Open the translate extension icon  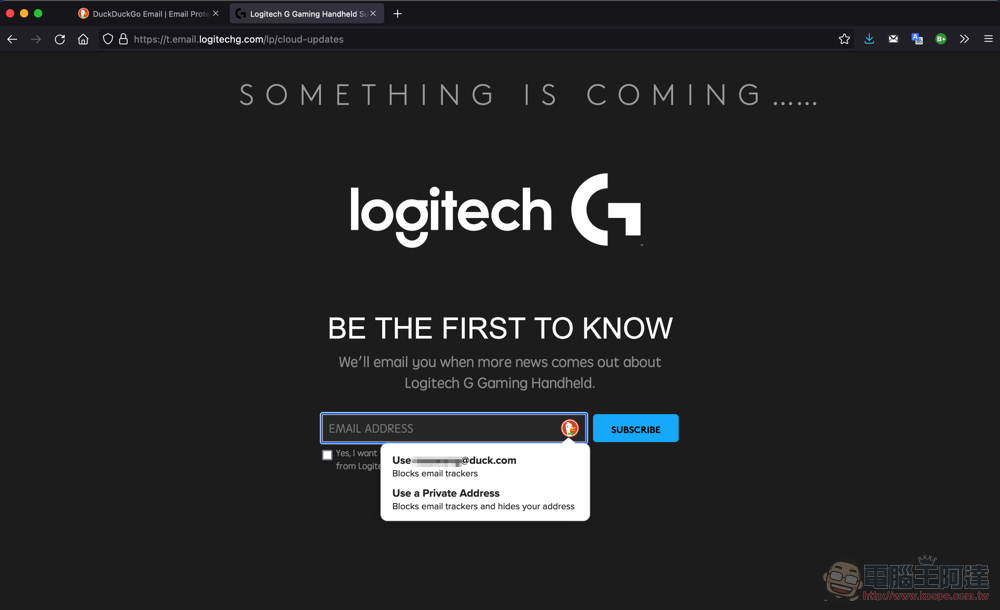(917, 40)
